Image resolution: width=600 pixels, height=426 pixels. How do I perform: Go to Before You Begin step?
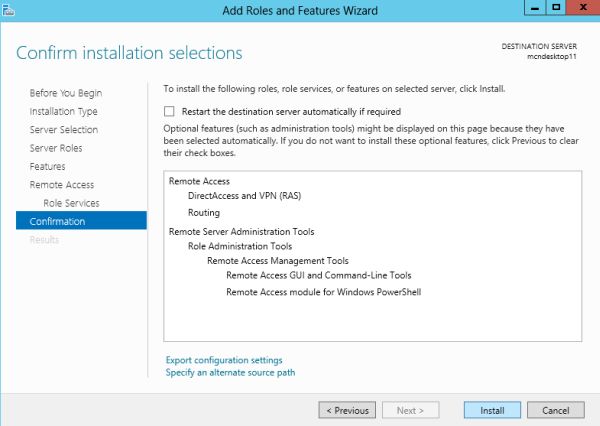[x=66, y=93]
